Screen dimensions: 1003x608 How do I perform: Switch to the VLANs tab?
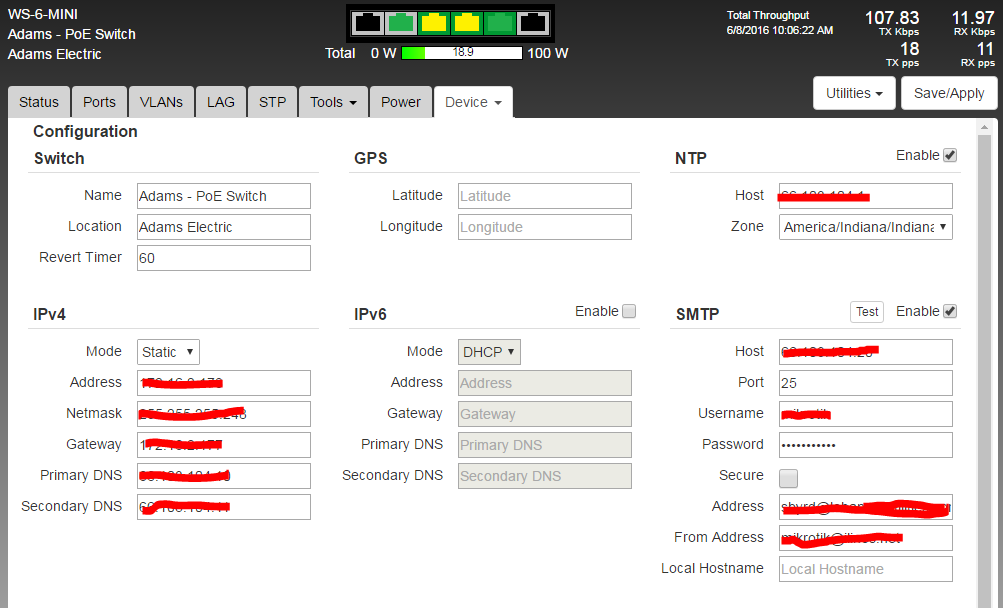[161, 102]
